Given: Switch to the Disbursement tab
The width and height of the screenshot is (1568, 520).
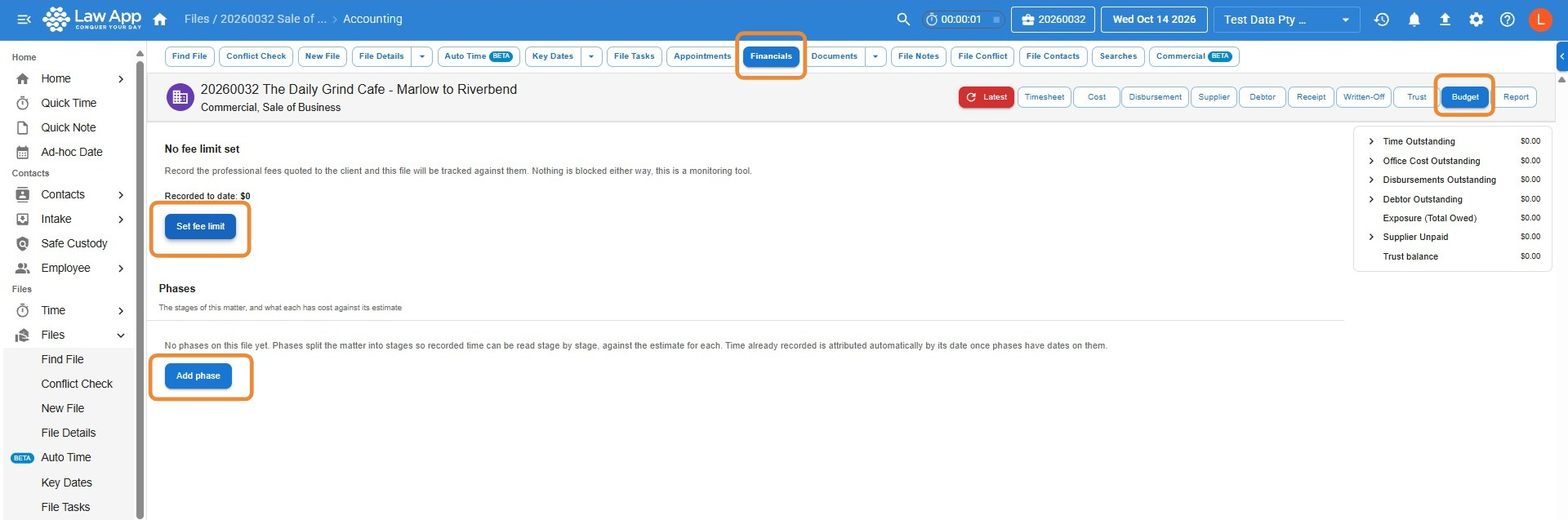Looking at the screenshot, I should [1155, 97].
